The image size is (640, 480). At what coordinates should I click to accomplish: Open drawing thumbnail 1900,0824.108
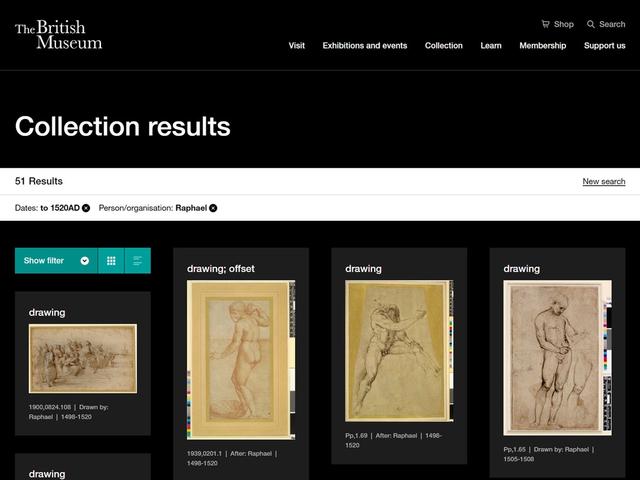pos(83,359)
